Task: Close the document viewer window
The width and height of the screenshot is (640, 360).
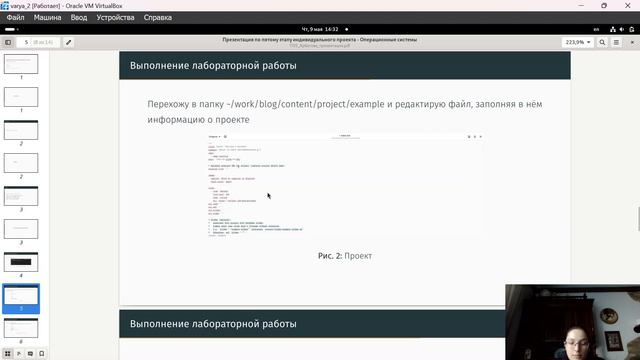Action: pyautogui.click(x=632, y=42)
